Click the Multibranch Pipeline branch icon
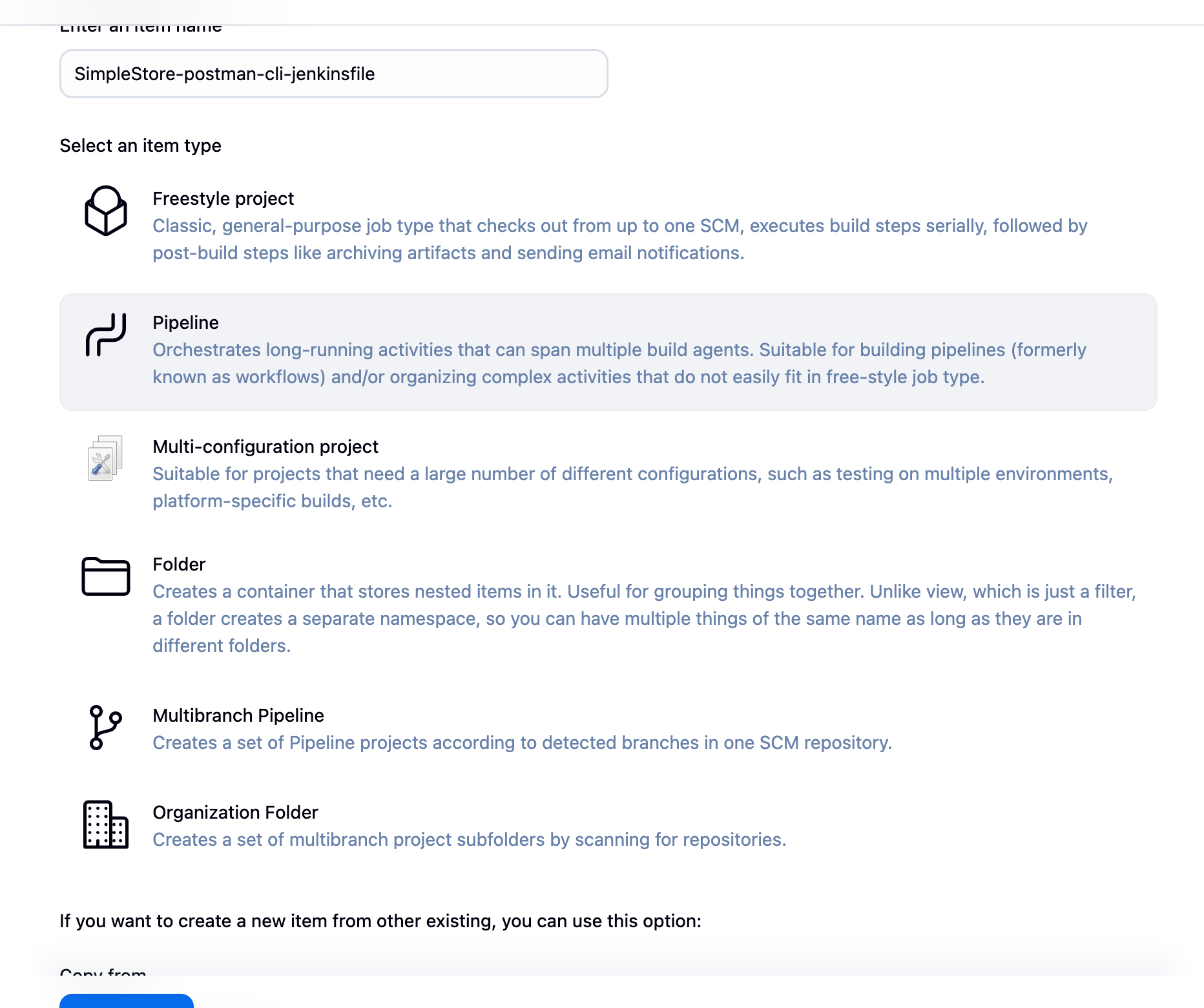This screenshot has width=1204, height=1008. pos(105,728)
